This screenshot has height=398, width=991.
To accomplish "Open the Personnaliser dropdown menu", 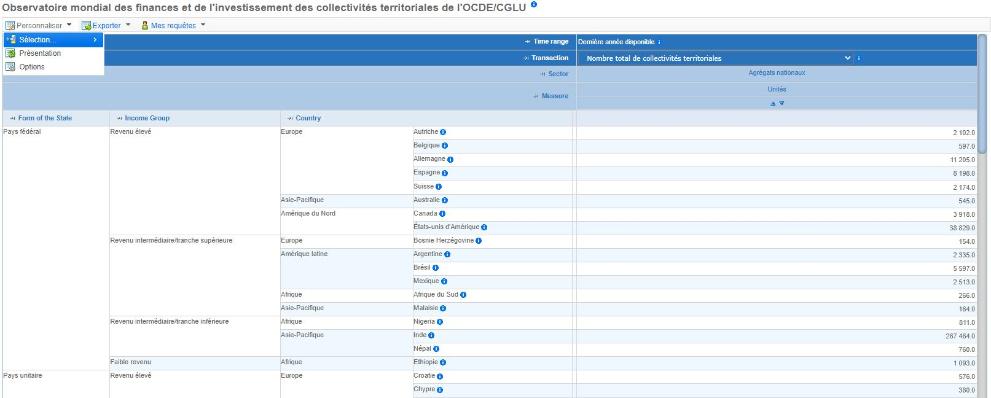I will (39, 26).
